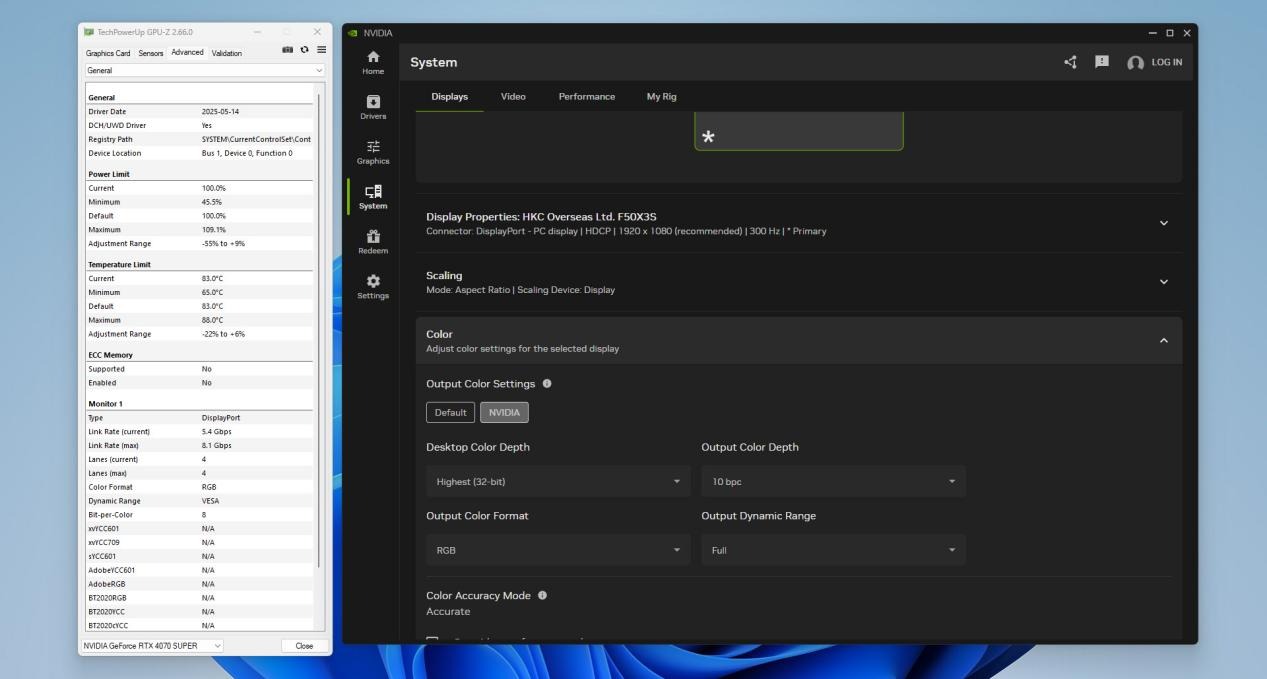1267x679 pixels.
Task: Open the feedback icon beside LOG IN
Action: [1102, 62]
